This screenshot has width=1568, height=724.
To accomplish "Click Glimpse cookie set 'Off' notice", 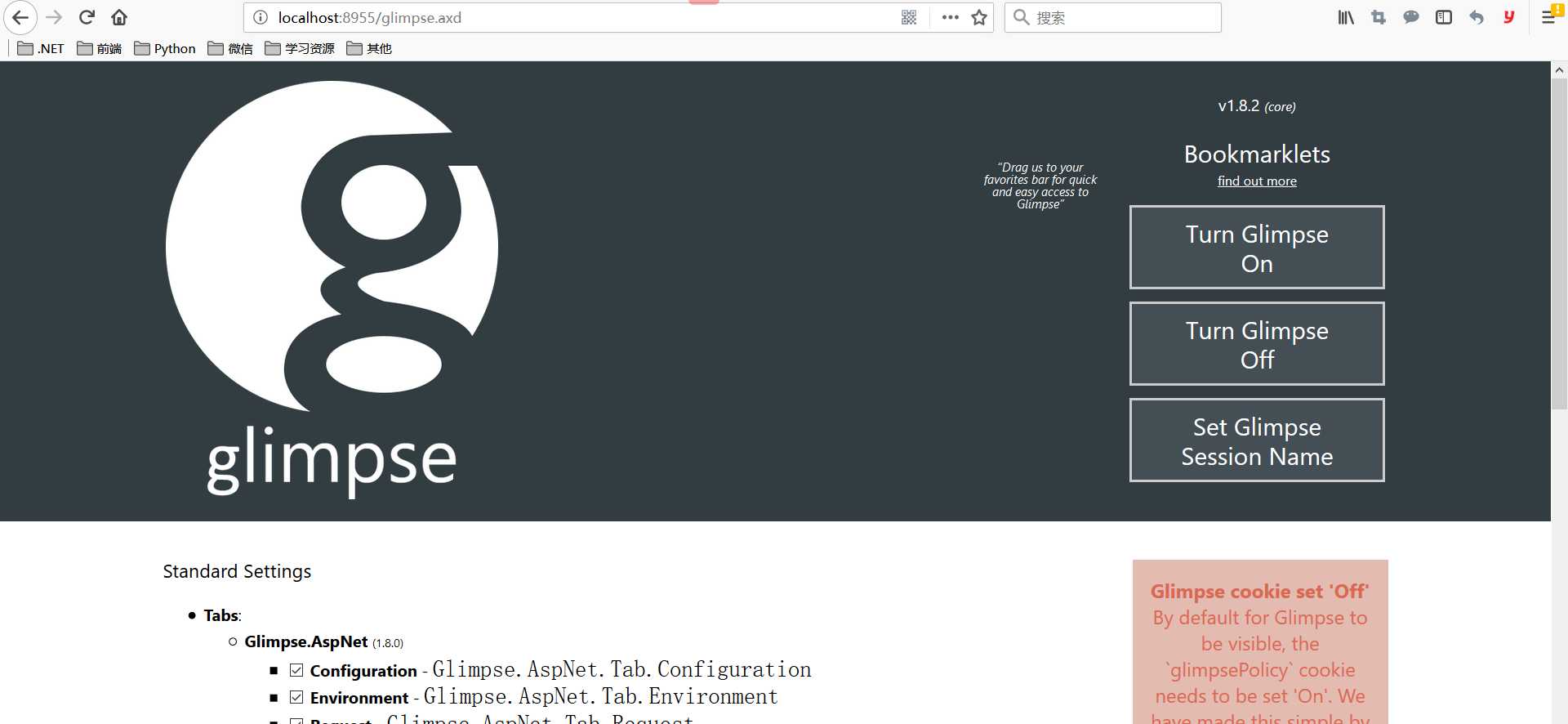I will [x=1259, y=592].
